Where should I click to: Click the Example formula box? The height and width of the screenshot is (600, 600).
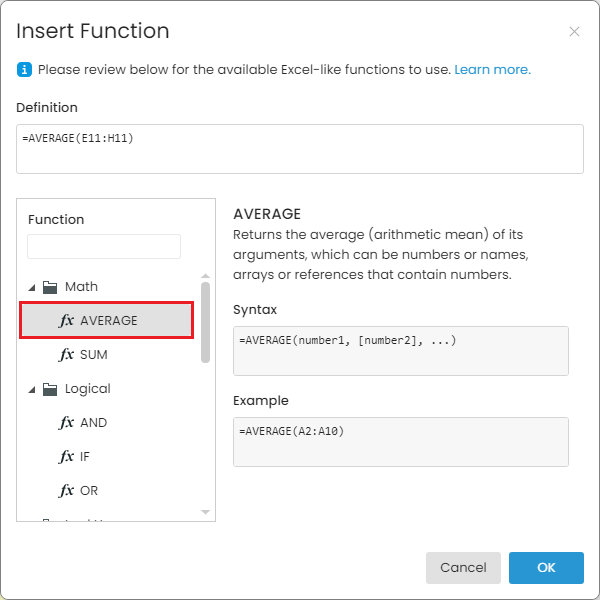pyautogui.click(x=400, y=442)
